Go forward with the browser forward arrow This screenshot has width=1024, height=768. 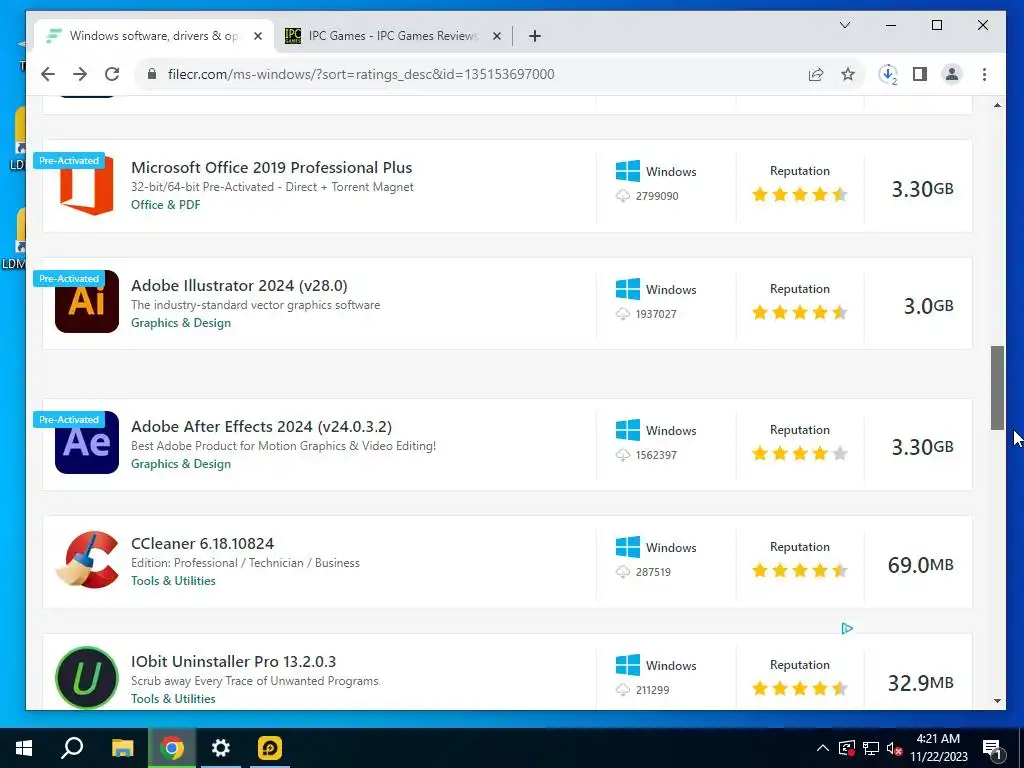(x=80, y=74)
